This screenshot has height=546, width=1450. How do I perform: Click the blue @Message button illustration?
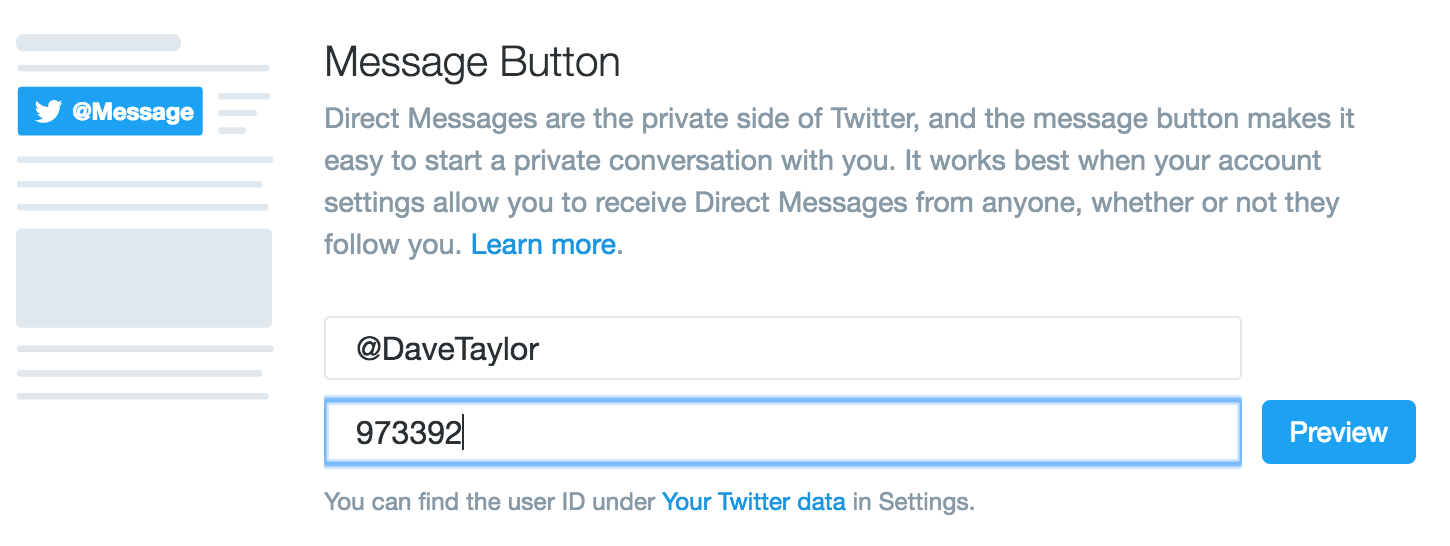110,111
